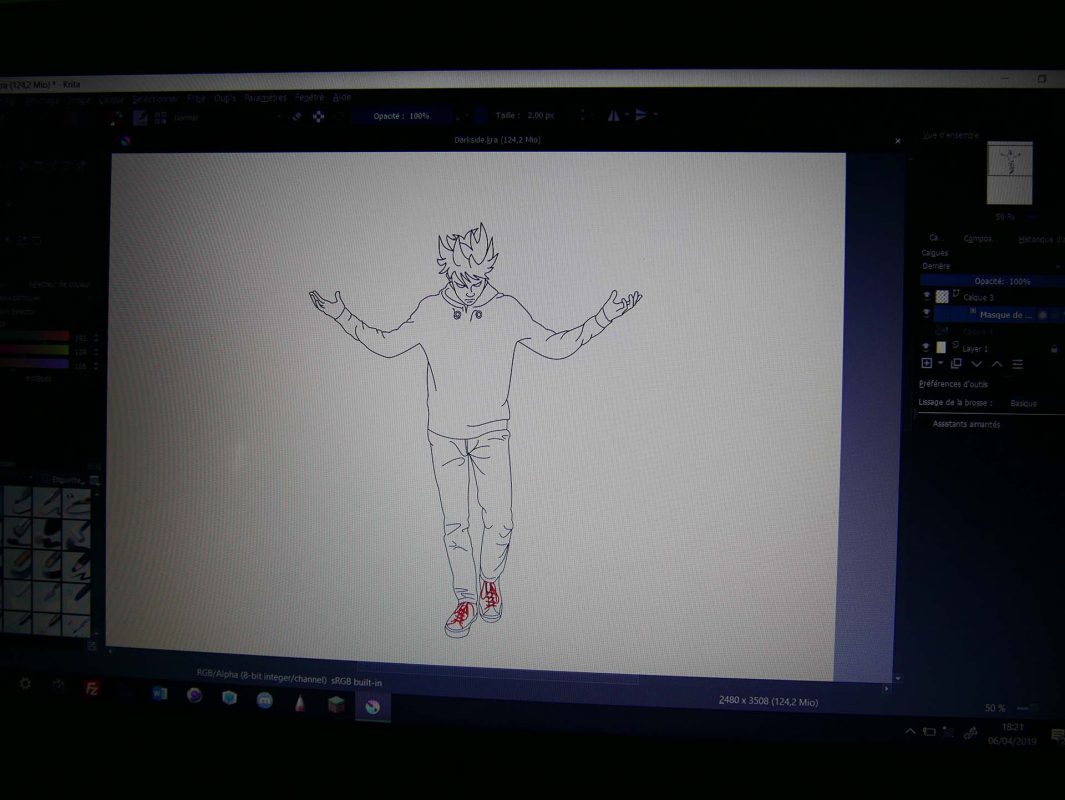Open the Basique brush smoothing dropdown
The width and height of the screenshot is (1065, 800).
click(x=1030, y=403)
